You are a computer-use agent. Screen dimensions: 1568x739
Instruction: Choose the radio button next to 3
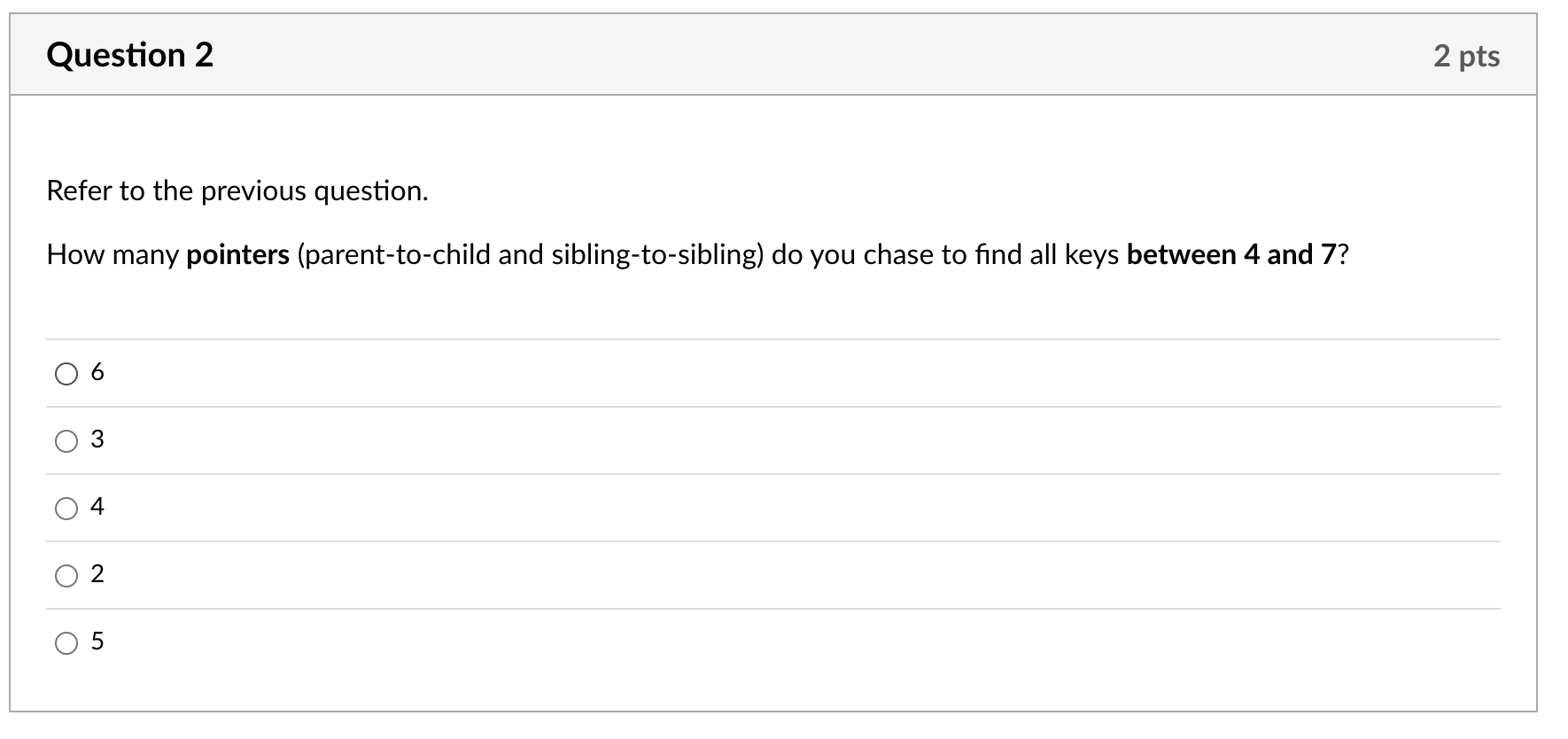pyautogui.click(x=66, y=441)
